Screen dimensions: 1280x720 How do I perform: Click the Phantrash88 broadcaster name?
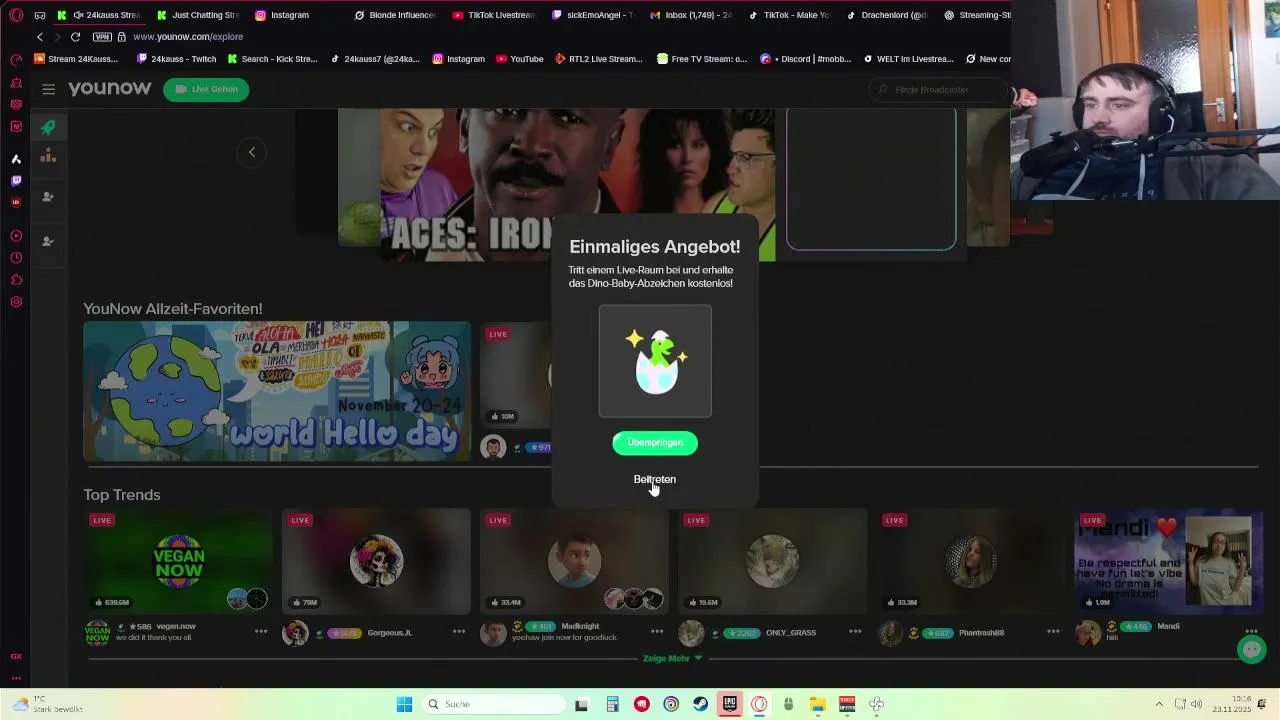pos(981,632)
